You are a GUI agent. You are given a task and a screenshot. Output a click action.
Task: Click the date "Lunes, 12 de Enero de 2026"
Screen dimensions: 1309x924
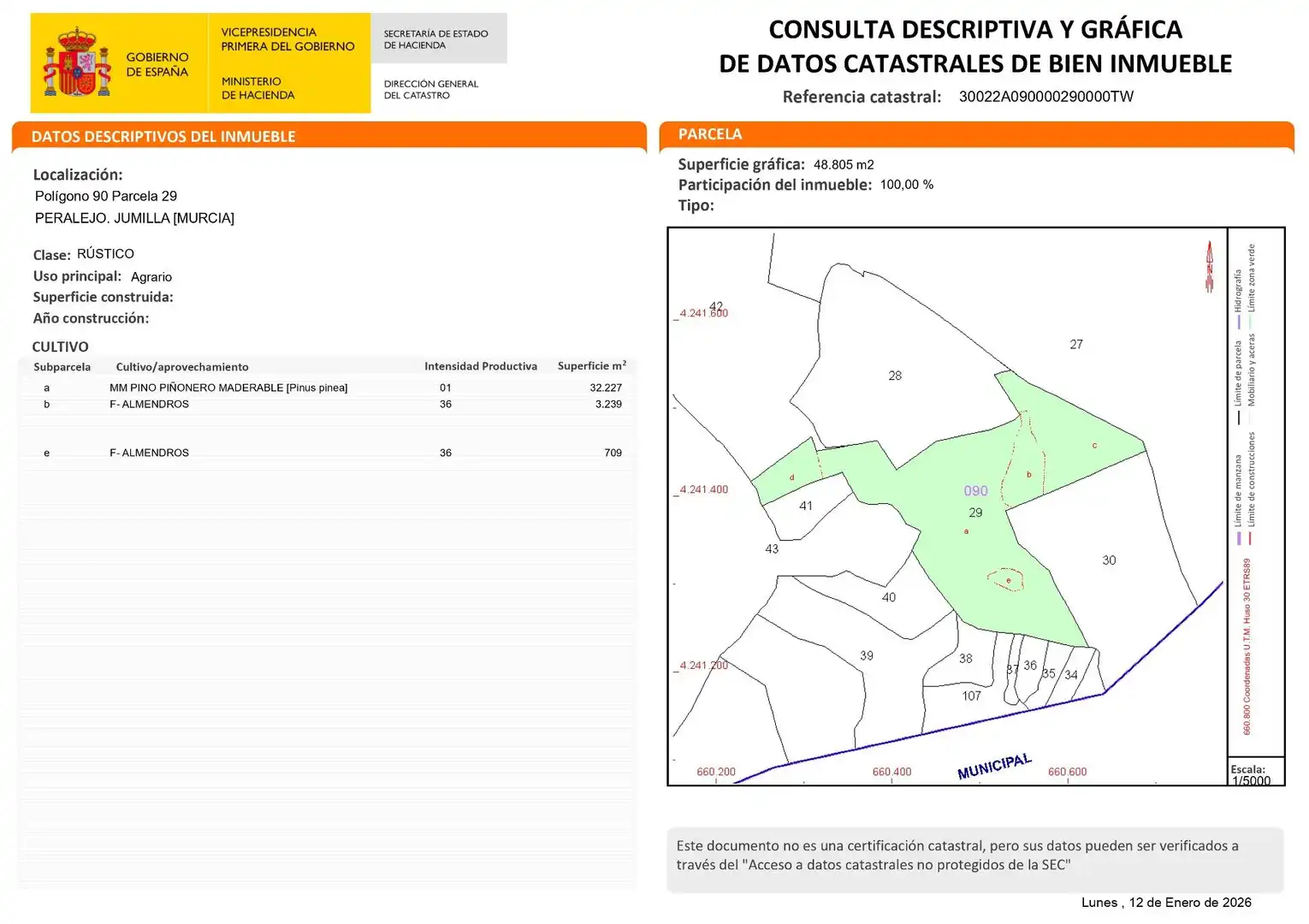click(x=1166, y=903)
